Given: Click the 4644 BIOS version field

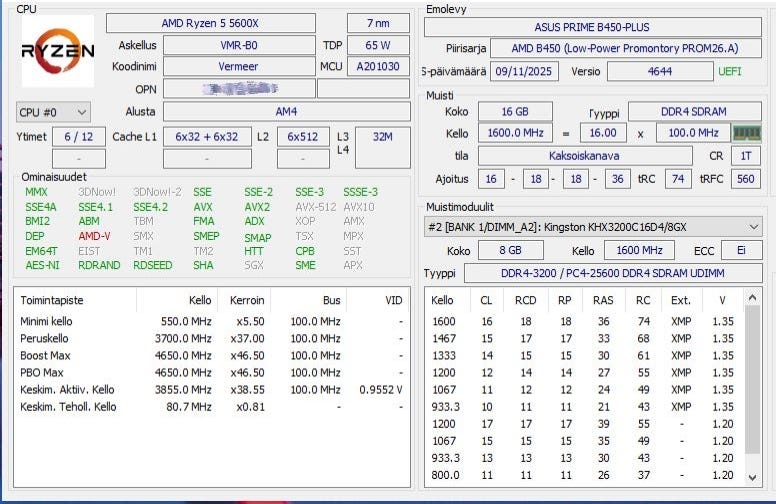Looking at the screenshot, I should click(660, 71).
